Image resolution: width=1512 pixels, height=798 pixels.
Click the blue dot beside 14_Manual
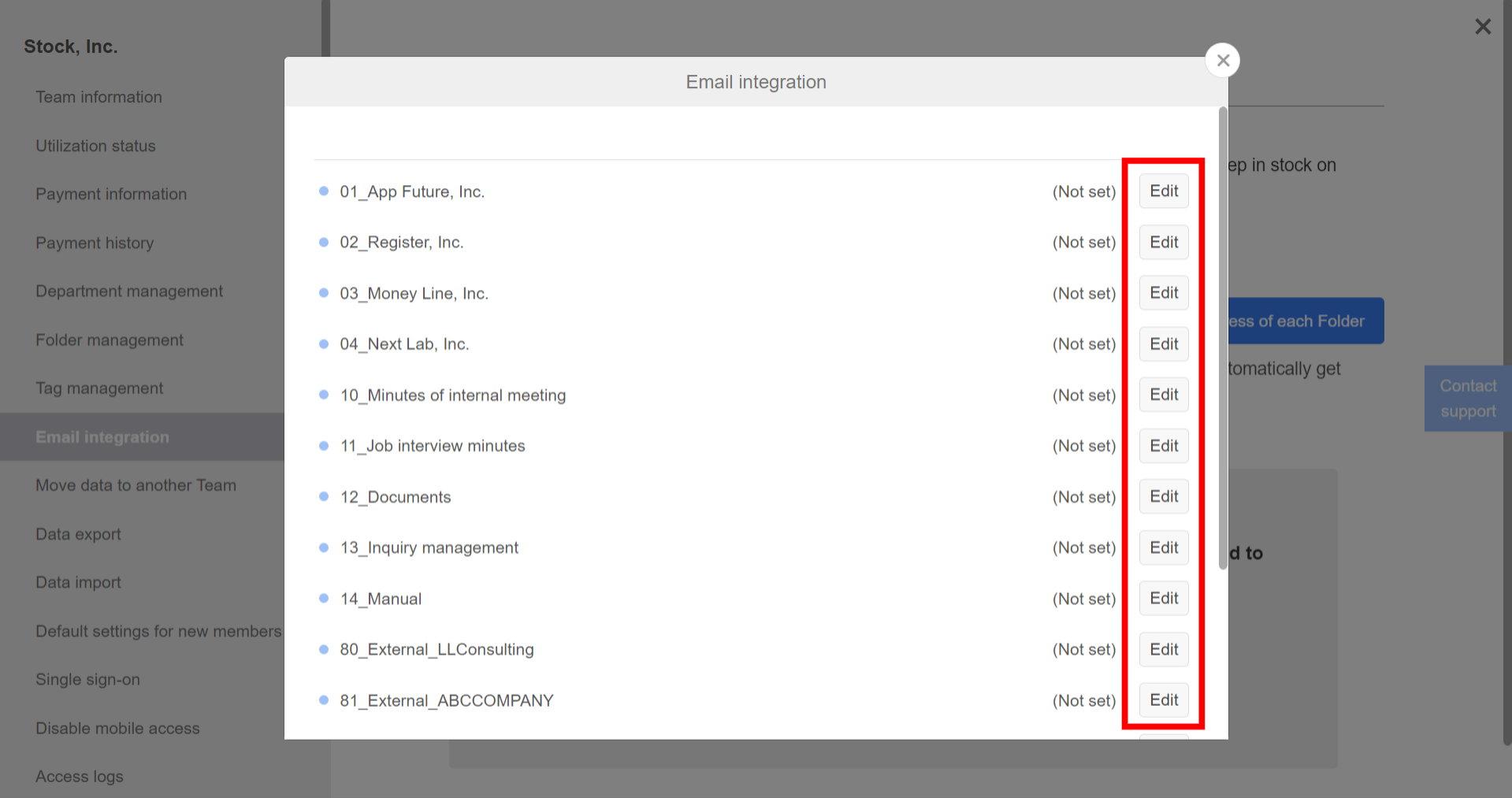click(324, 598)
